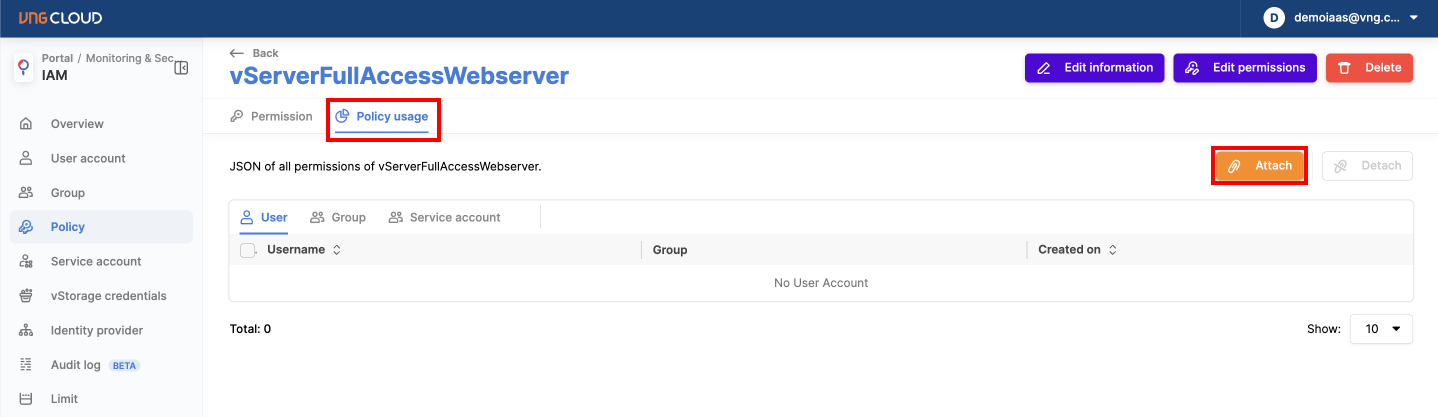Toggle the select-all Username checkbox

[x=248, y=250]
